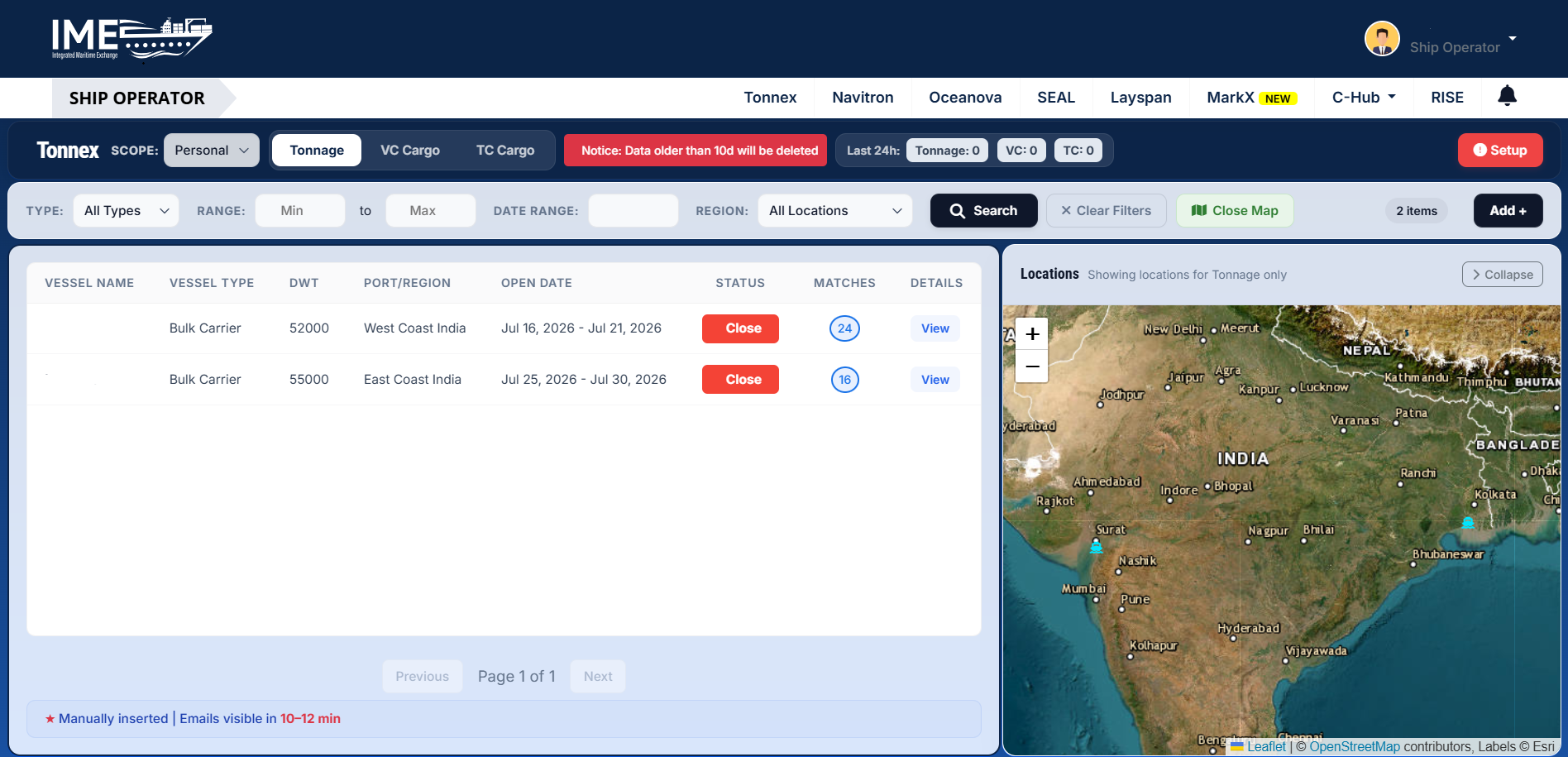Click the Leaflet attribution link
The image size is (1568, 757).
click(1266, 747)
